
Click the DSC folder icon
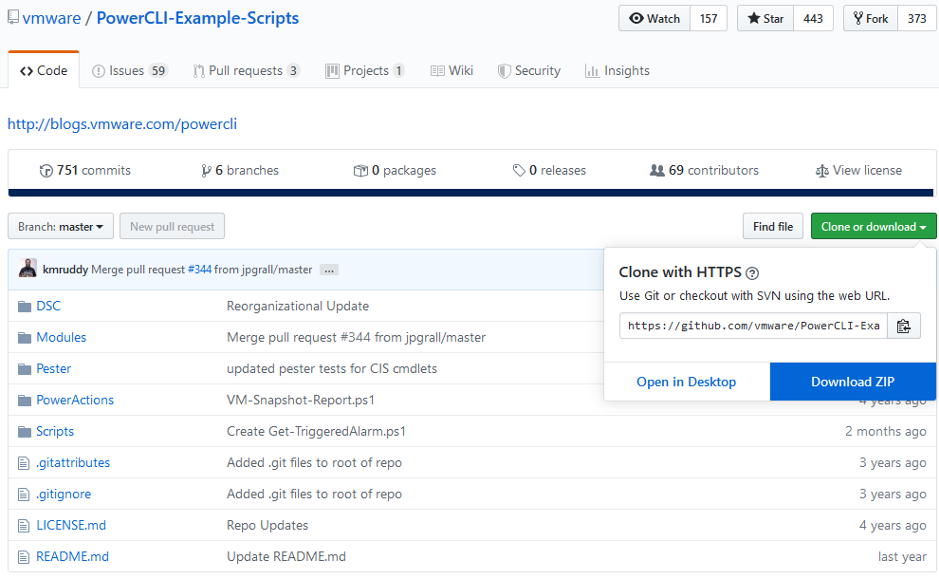pyautogui.click(x=26, y=306)
